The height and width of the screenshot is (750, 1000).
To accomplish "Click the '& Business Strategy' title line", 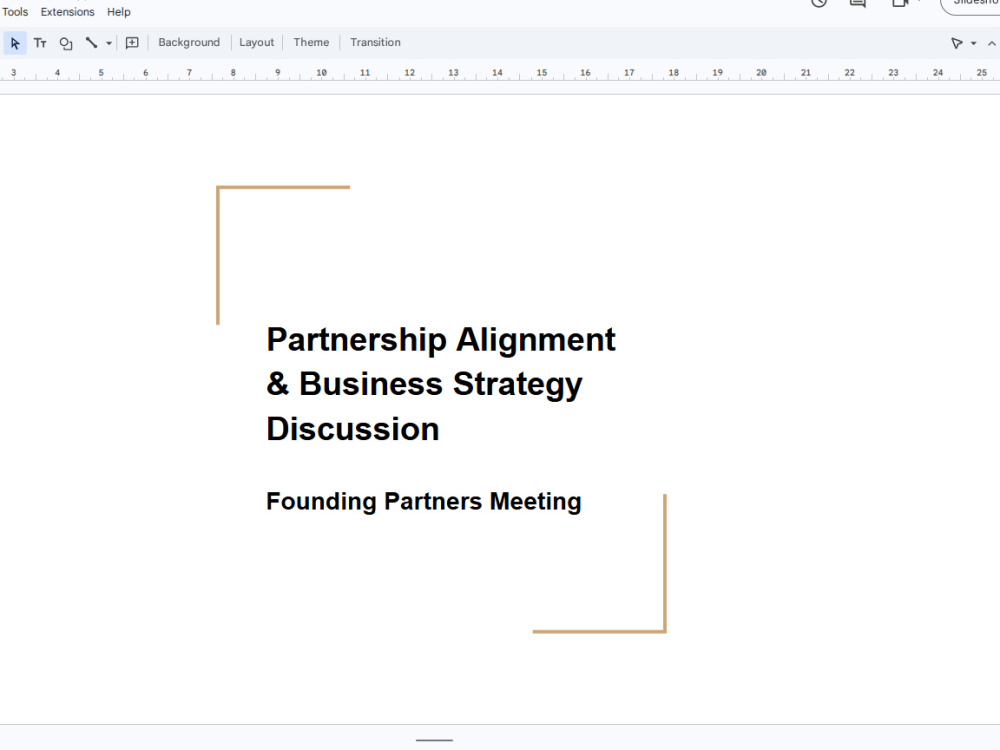I will click(424, 384).
